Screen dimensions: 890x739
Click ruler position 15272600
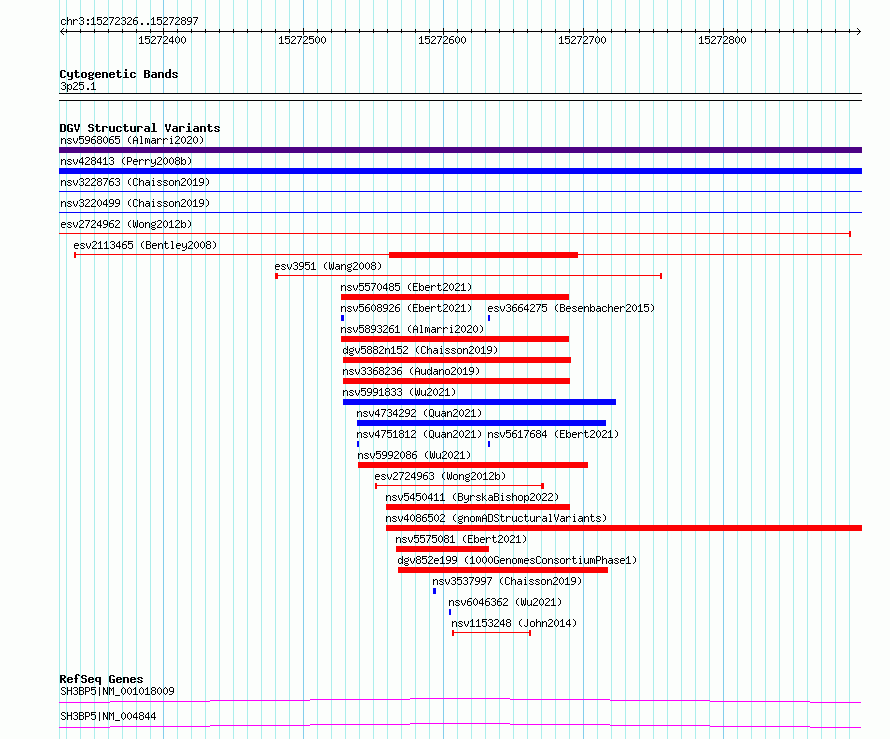tap(442, 40)
